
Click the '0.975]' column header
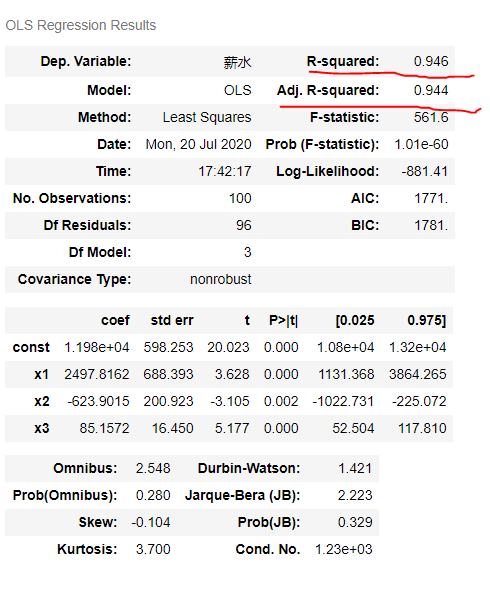click(x=427, y=321)
